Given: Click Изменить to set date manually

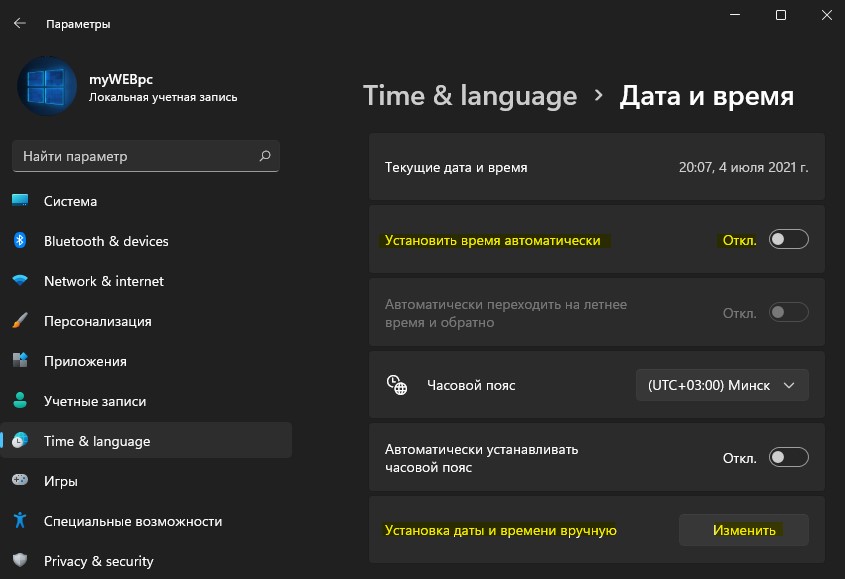Looking at the screenshot, I should [x=744, y=530].
